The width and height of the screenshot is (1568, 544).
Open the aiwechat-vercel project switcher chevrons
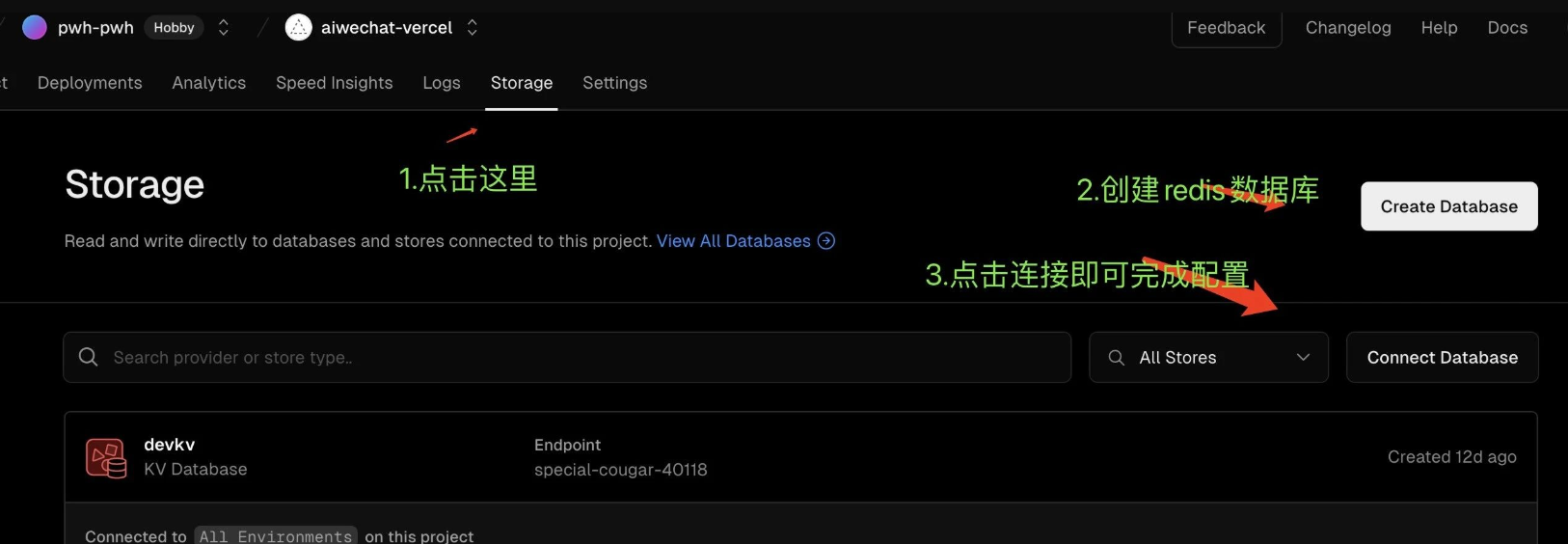pos(473,28)
